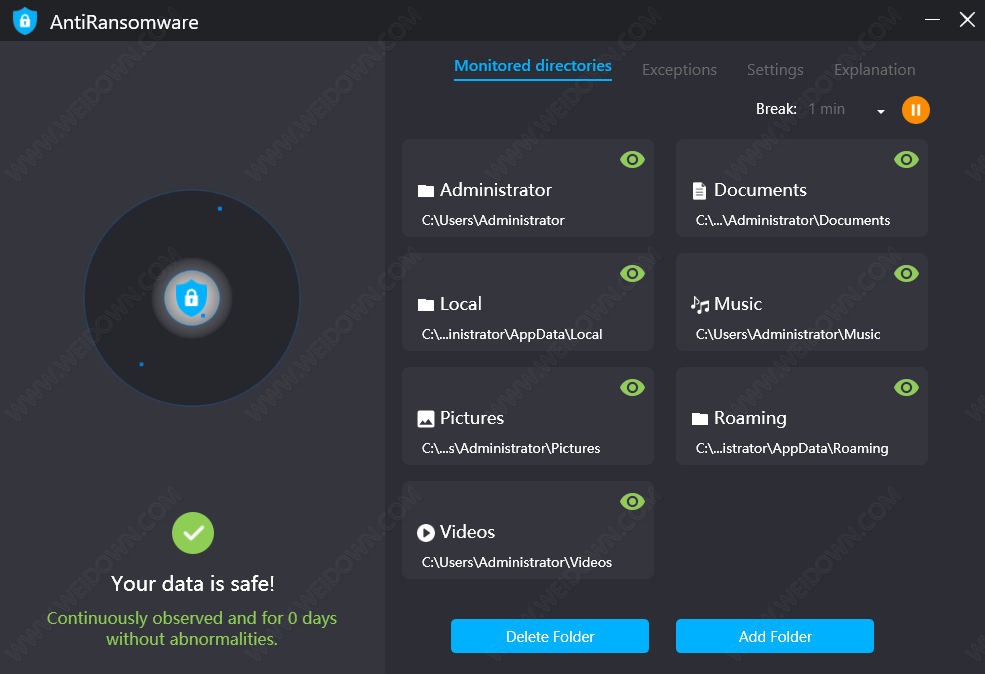Click the orange pause protection button
This screenshot has height=674, width=985.
[915, 110]
